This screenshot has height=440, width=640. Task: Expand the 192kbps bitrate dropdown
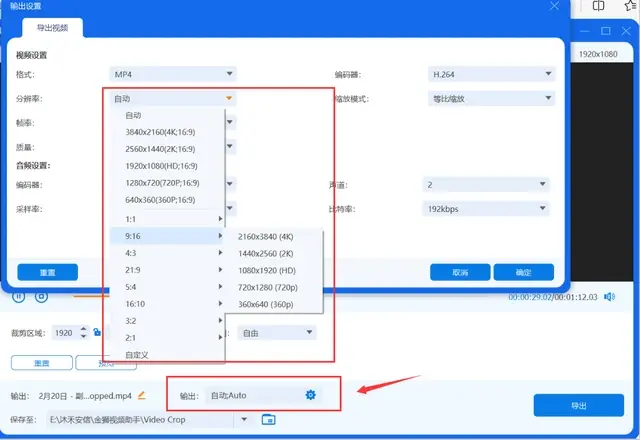coord(486,209)
